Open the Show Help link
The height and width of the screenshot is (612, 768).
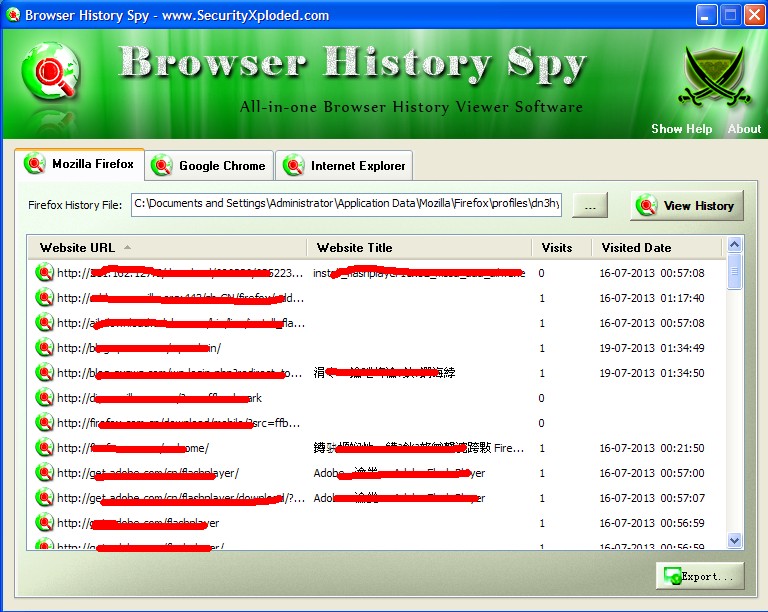click(x=681, y=129)
